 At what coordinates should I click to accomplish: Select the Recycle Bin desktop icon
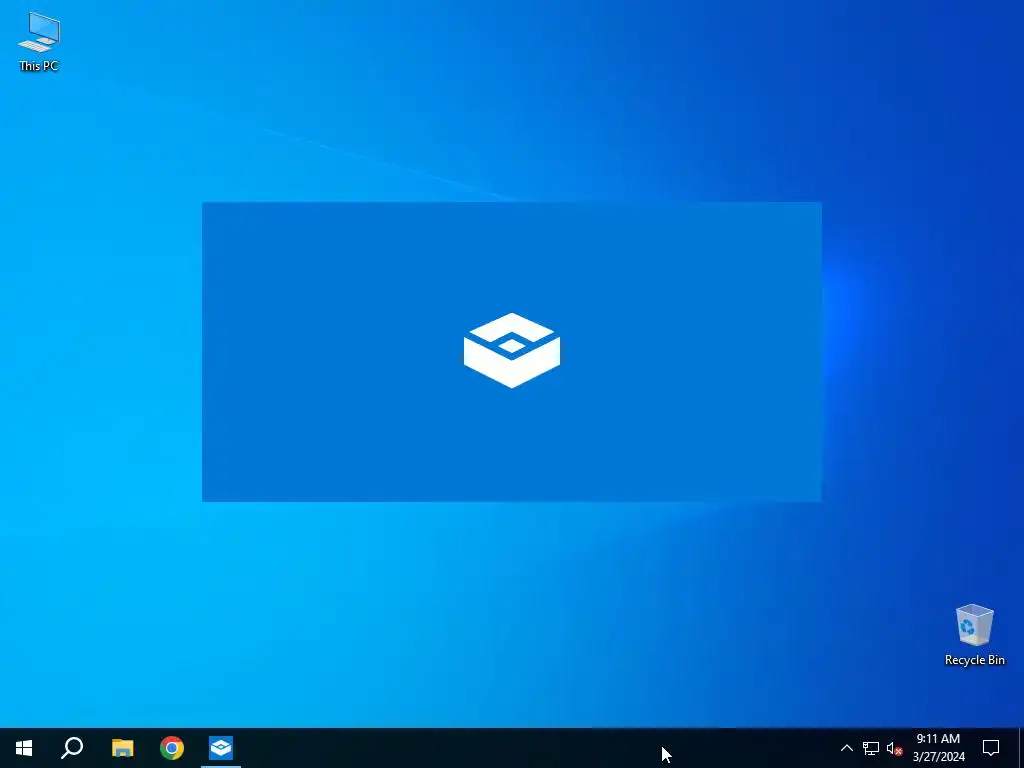click(974, 635)
